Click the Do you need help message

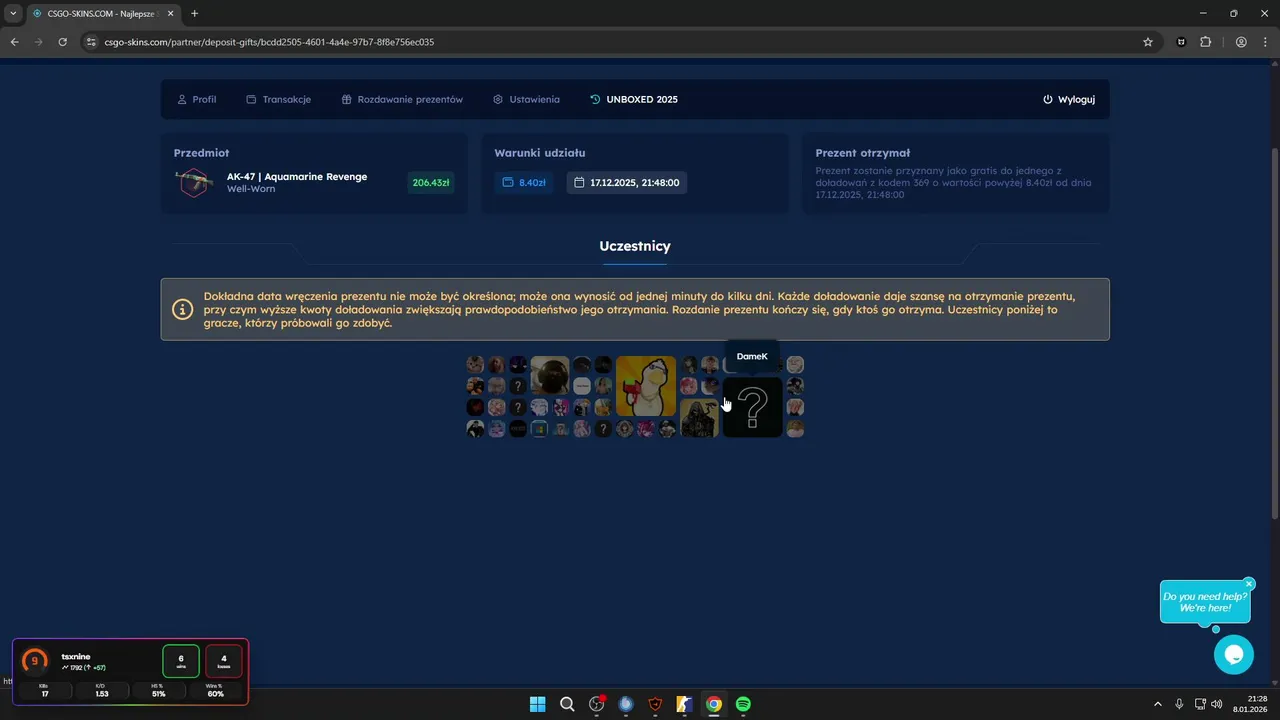(x=1205, y=602)
